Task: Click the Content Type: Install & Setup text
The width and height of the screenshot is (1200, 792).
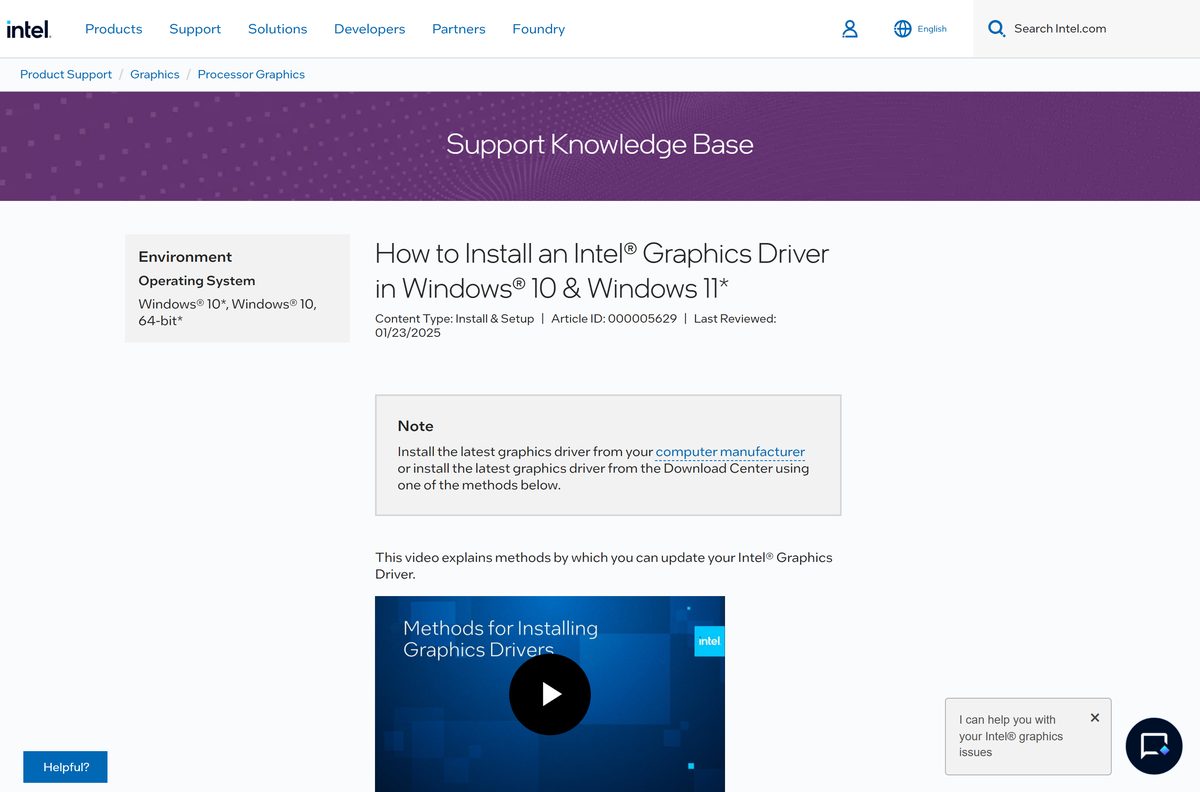Action: 455,319
